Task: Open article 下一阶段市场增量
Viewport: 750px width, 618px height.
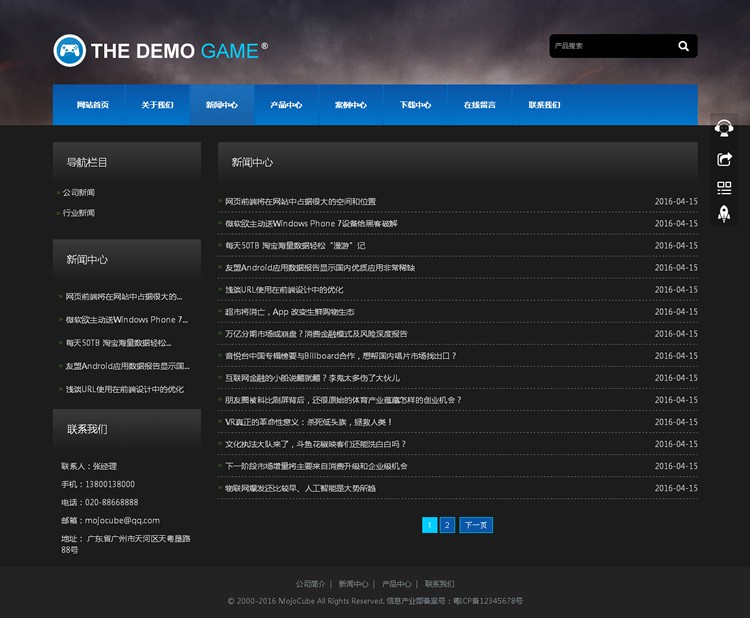Action: 316,466
